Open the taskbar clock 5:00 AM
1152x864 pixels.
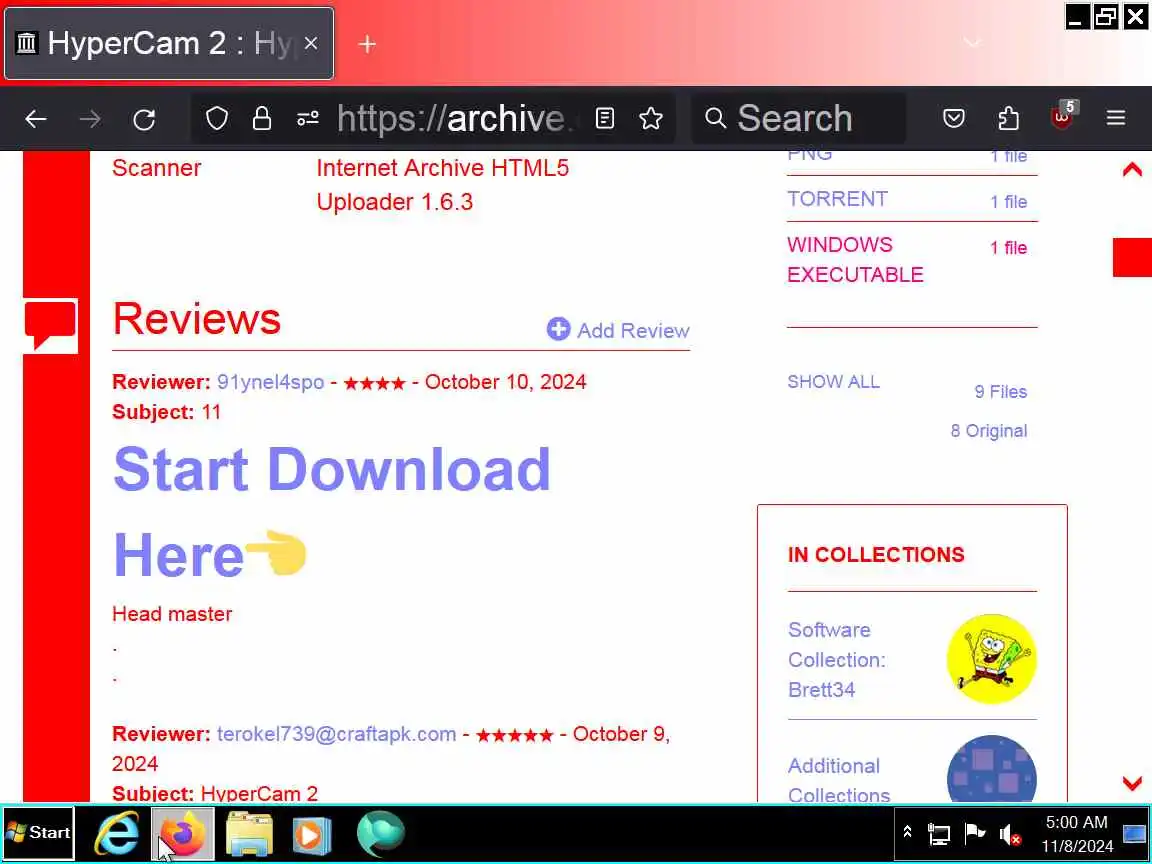tap(1076, 834)
